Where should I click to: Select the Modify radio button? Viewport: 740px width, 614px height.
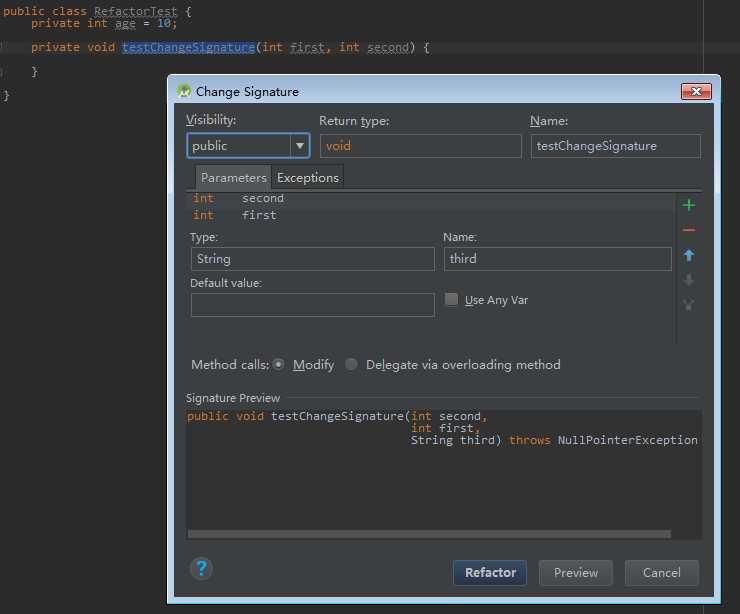pyautogui.click(x=278, y=364)
